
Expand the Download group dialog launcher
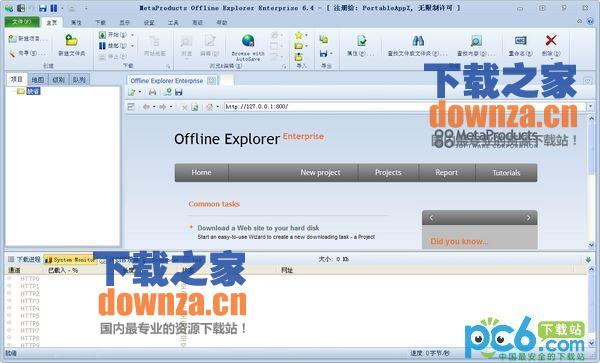168,67
